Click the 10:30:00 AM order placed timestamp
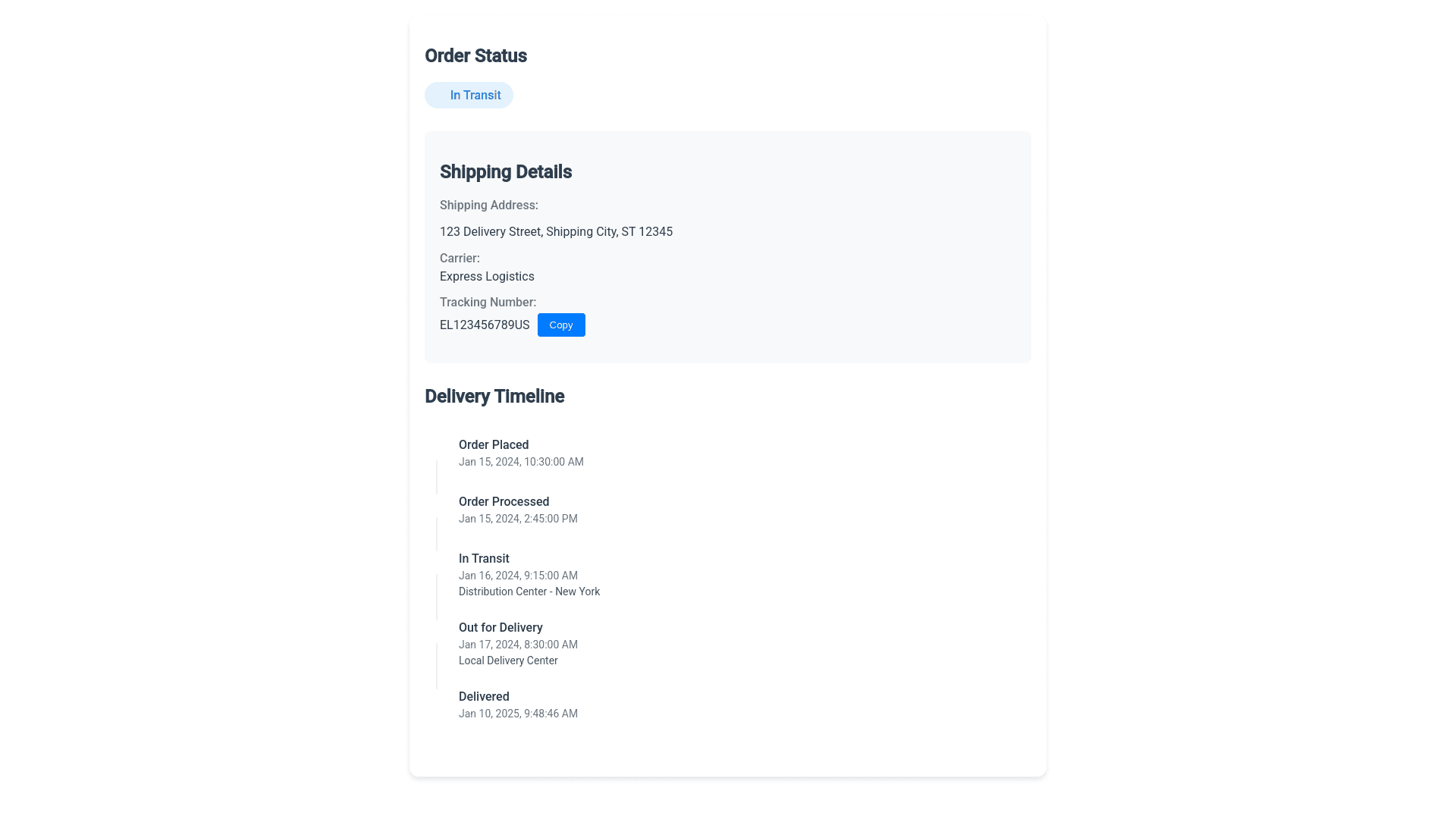The width and height of the screenshot is (1456, 819). (521, 462)
